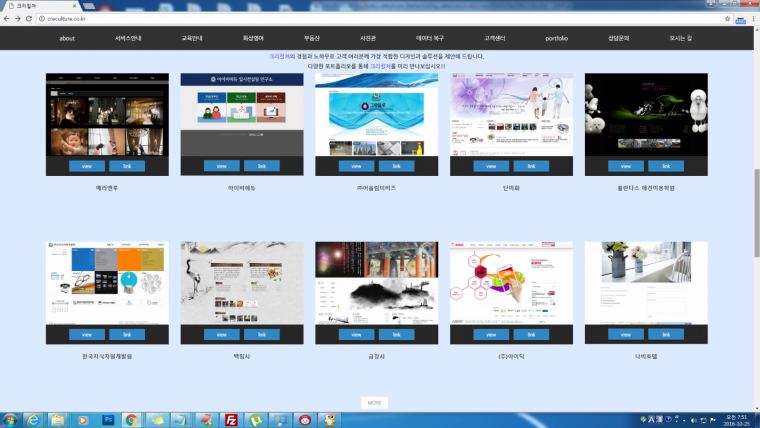Click the site info icon in address bar
Screen dimensions: 760x428
(42, 18)
